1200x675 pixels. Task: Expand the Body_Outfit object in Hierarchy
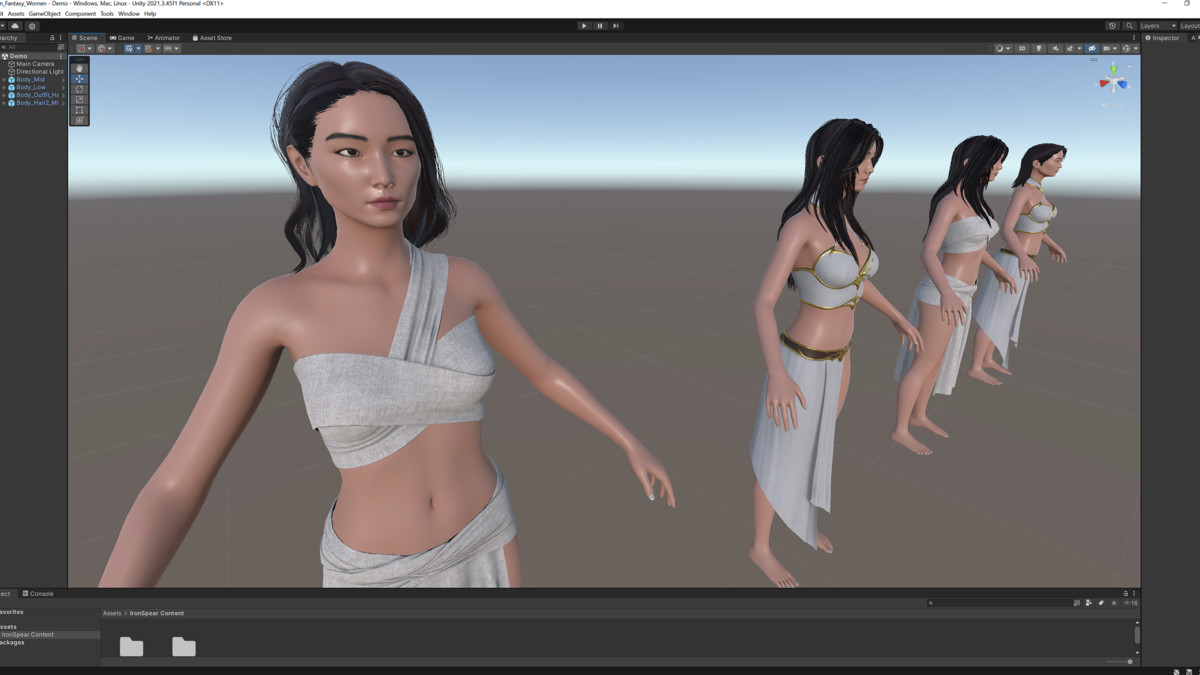4,95
